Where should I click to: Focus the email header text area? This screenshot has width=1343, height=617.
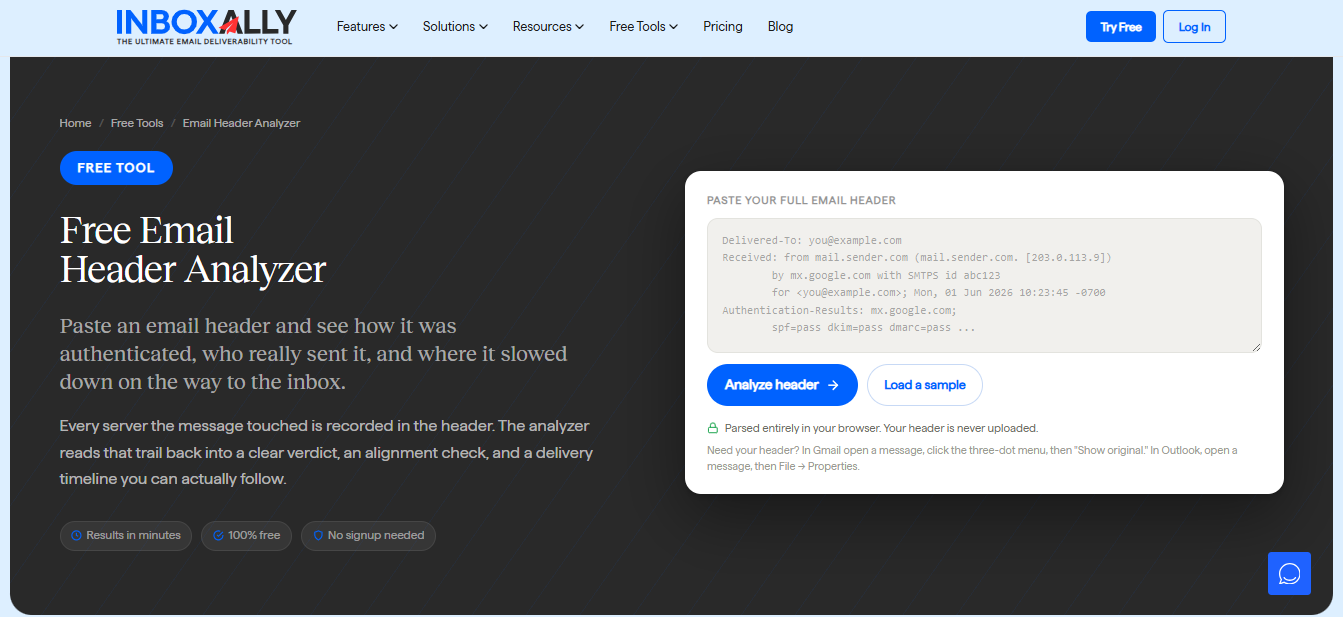point(984,285)
